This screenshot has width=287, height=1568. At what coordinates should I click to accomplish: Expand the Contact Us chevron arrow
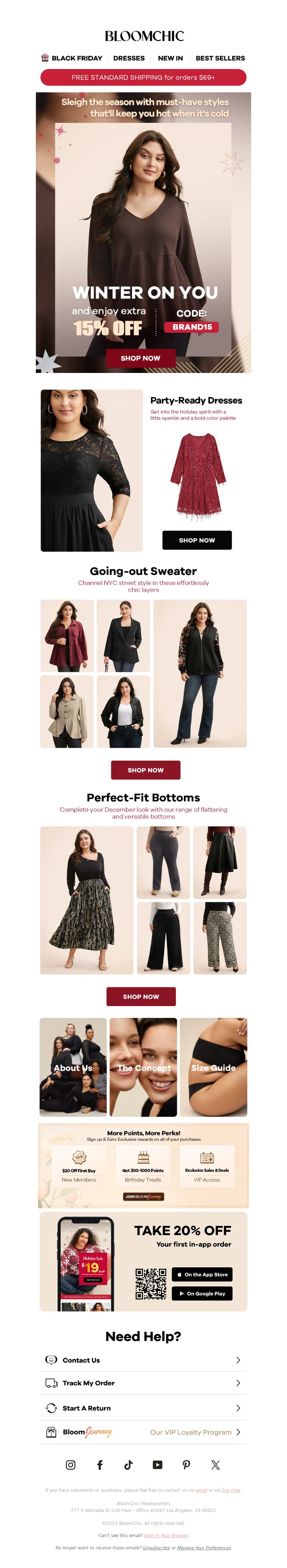click(x=238, y=1360)
